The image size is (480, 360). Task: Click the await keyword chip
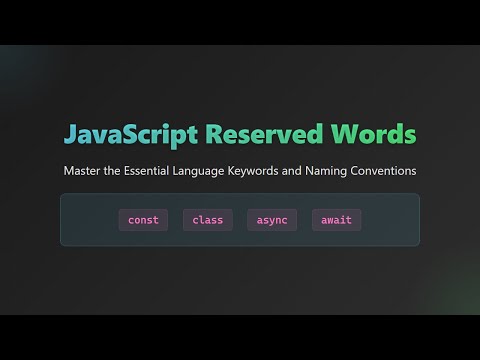coord(336,220)
